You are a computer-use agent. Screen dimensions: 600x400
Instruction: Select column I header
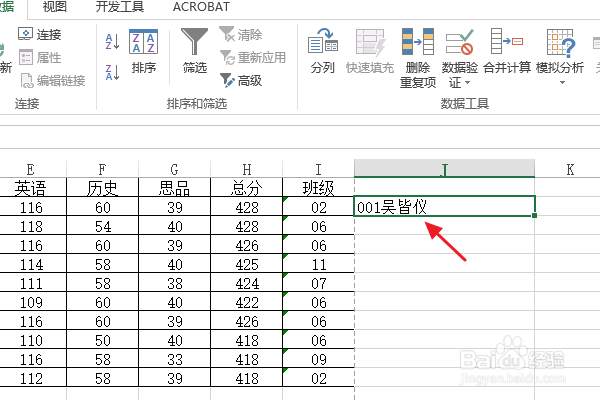tap(318, 168)
